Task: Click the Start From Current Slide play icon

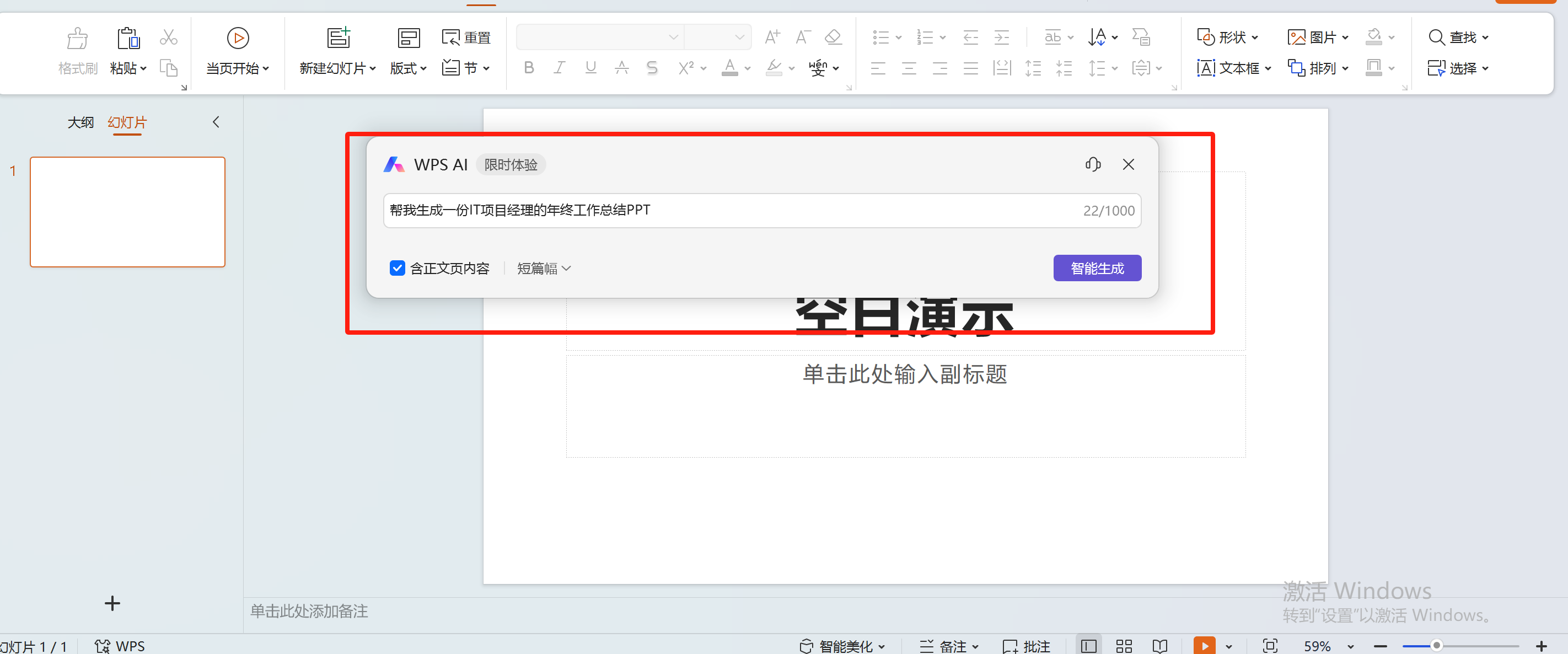Action: tap(238, 37)
